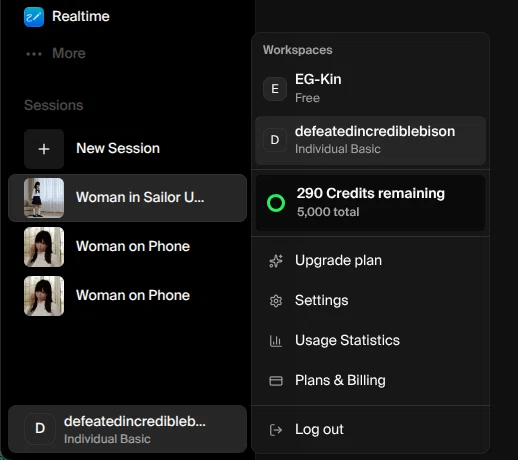Click the D workspace avatar in menu
This screenshot has width=518, height=460.
pos(275,140)
